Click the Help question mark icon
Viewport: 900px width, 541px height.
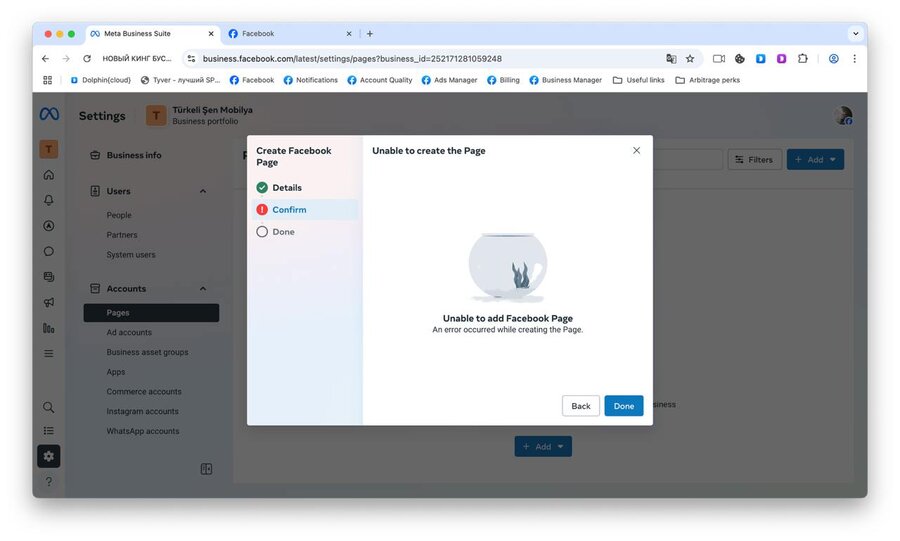[48, 482]
